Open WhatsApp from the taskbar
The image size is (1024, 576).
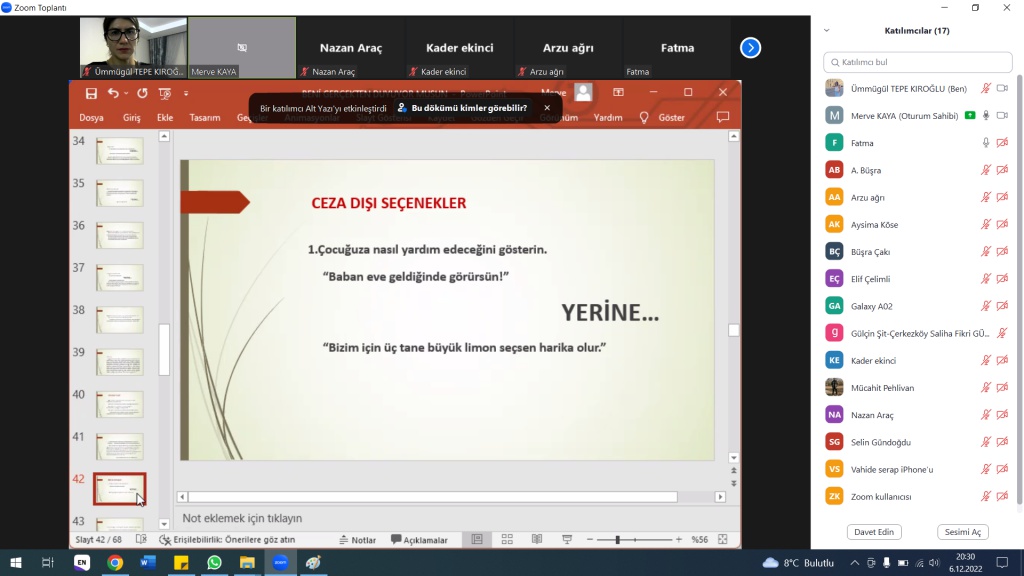point(214,563)
